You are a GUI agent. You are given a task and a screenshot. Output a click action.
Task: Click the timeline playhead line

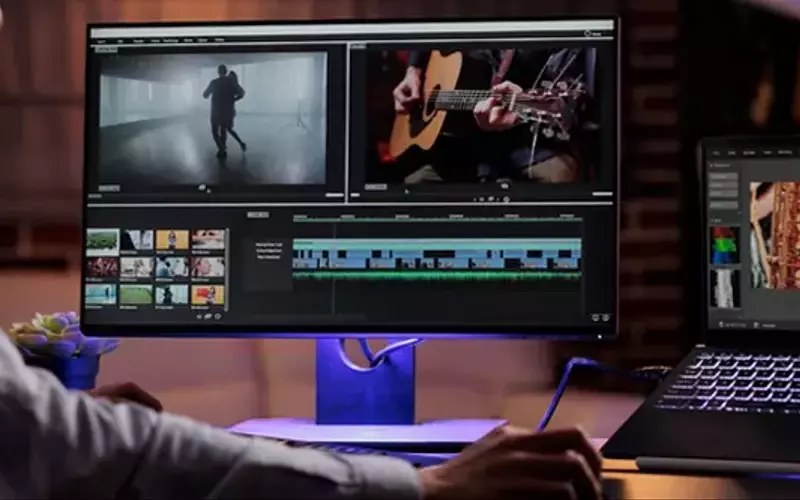point(334,268)
